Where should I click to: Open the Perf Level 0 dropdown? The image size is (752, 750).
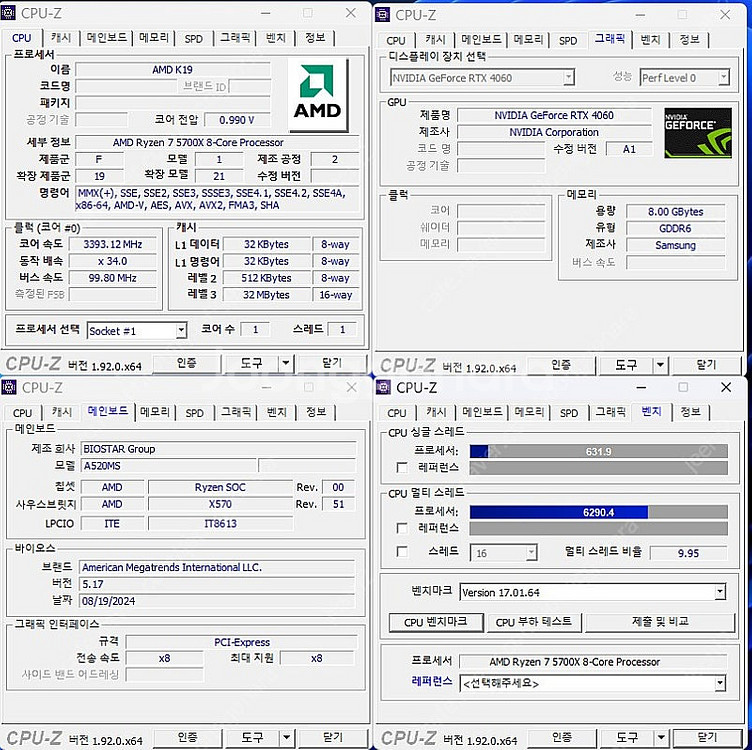(x=724, y=77)
